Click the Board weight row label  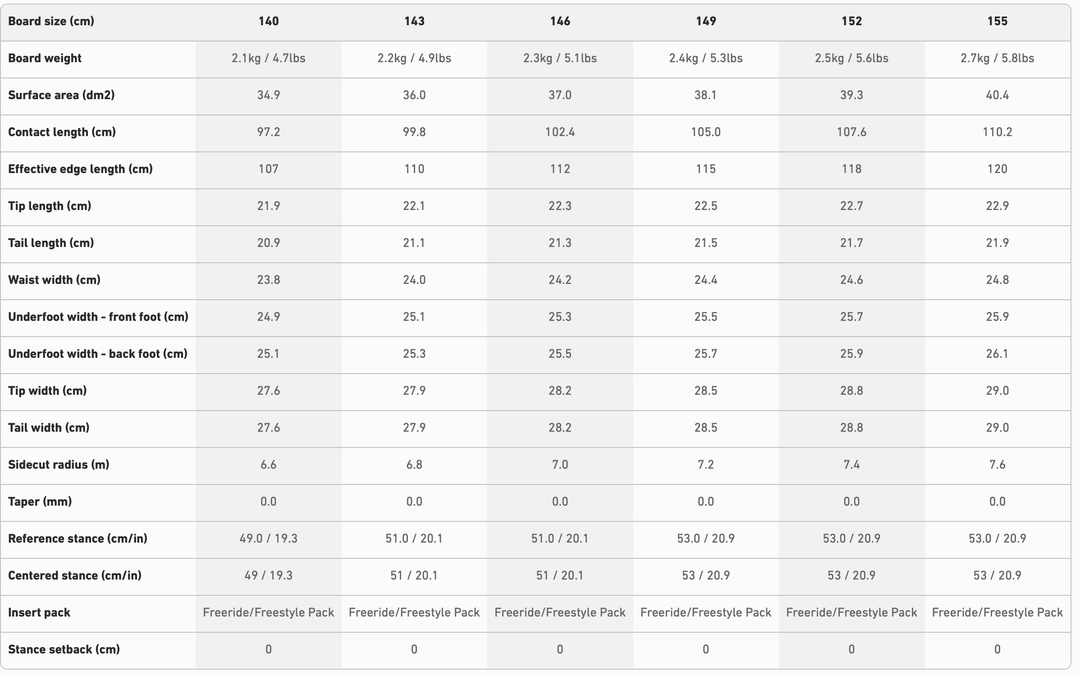coord(45,58)
